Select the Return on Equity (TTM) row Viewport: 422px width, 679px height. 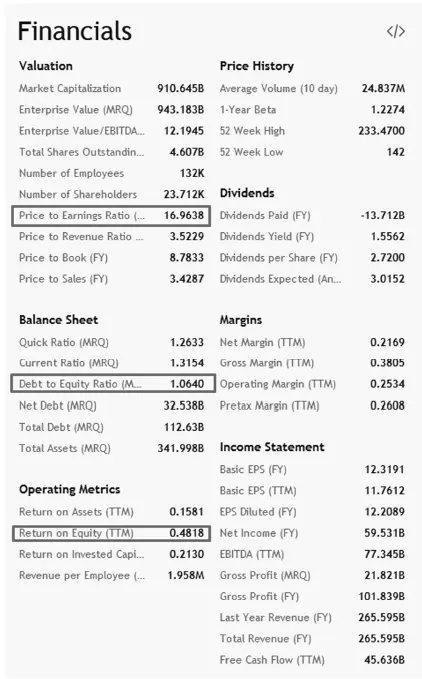tap(111, 533)
